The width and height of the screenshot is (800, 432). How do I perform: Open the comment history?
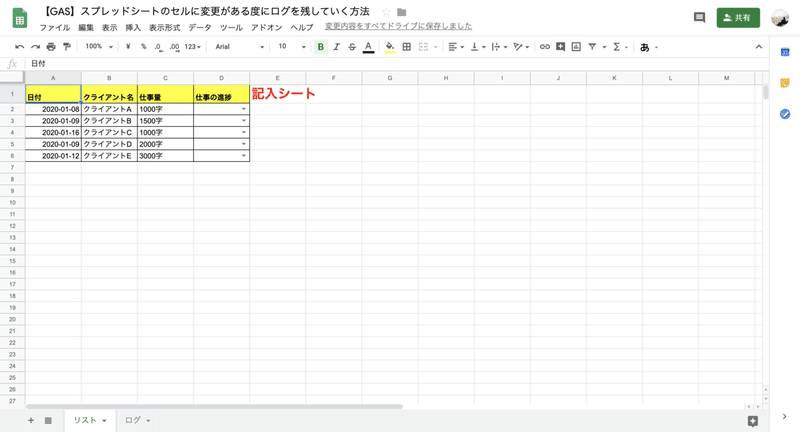pyautogui.click(x=699, y=18)
